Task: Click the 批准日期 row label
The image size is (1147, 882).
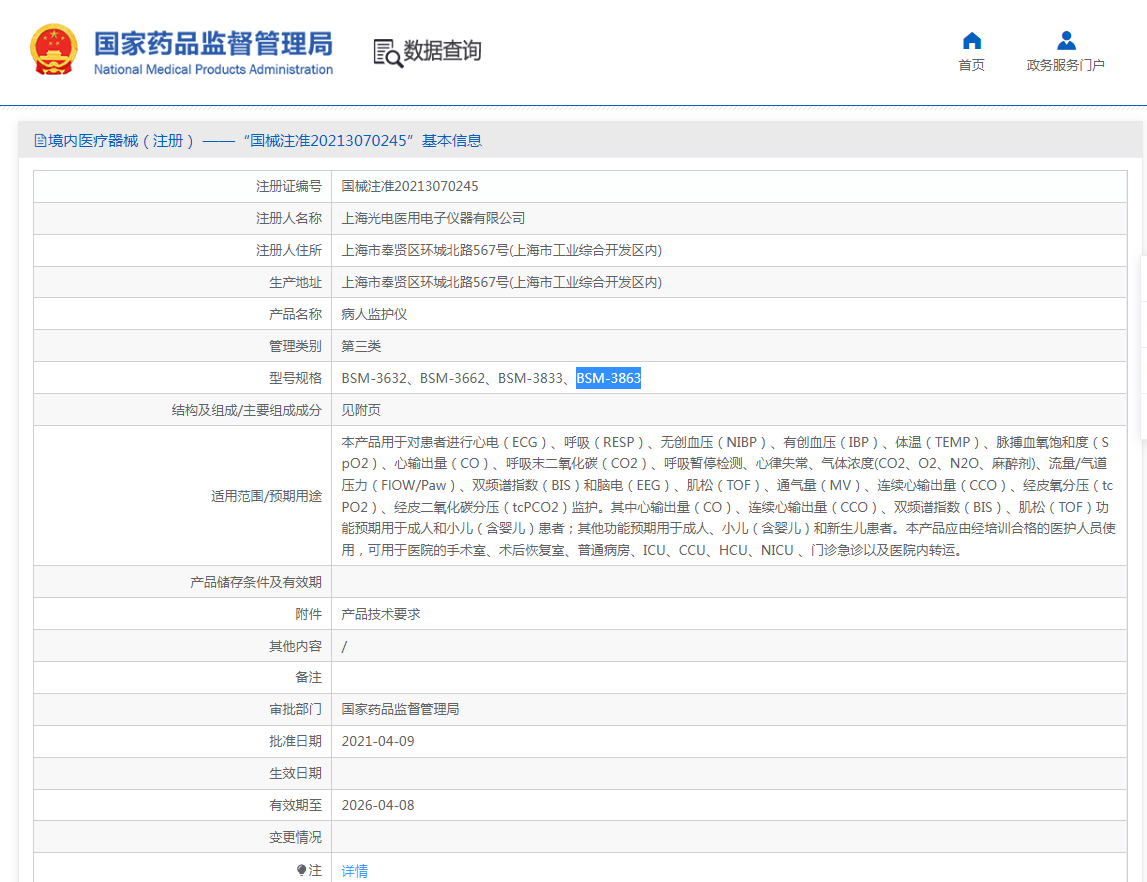Action: pos(296,742)
